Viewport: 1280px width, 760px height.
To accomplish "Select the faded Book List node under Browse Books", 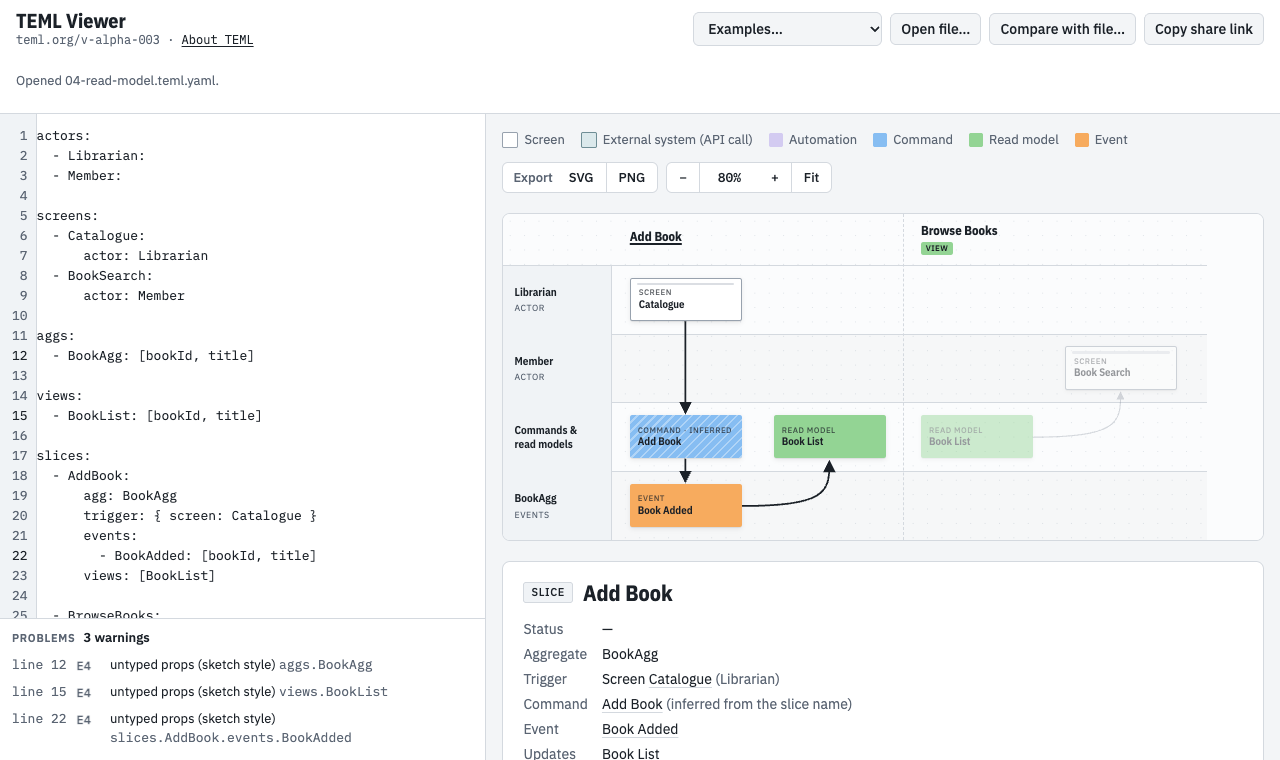I will pyautogui.click(x=977, y=436).
